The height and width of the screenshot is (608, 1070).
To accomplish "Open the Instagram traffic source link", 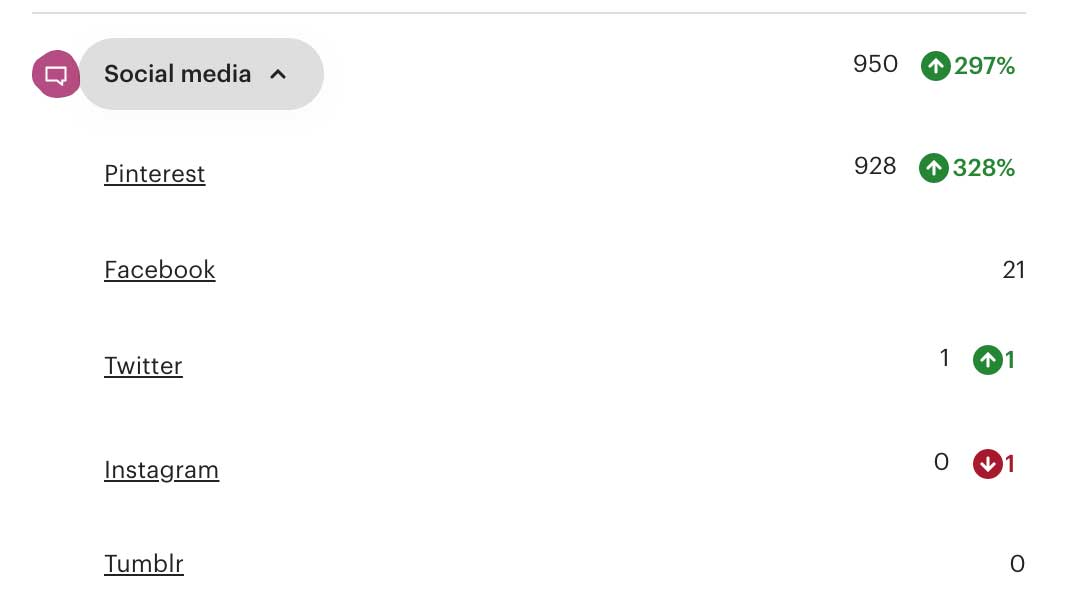I will (161, 470).
